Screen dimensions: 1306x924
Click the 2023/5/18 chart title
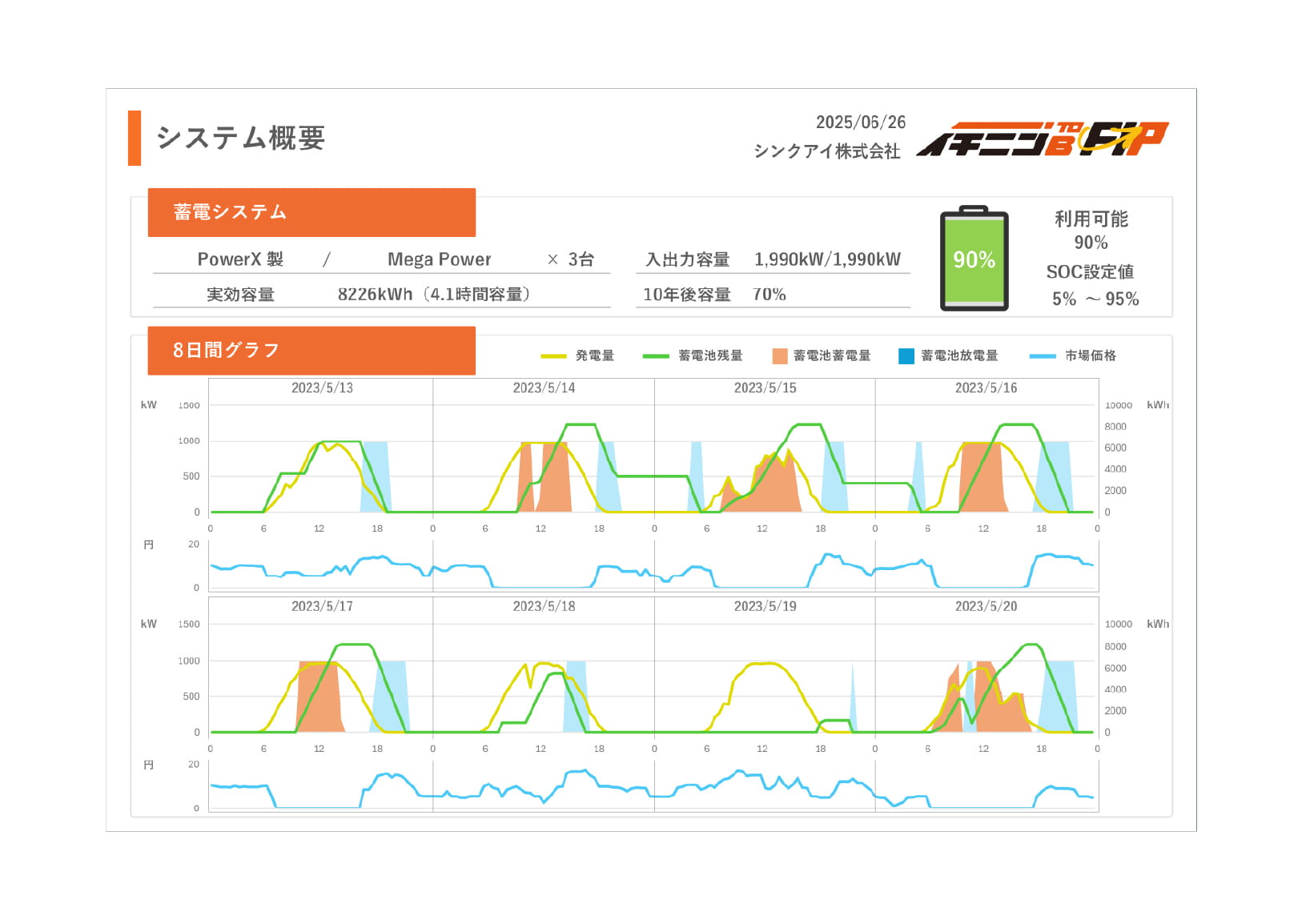544,606
